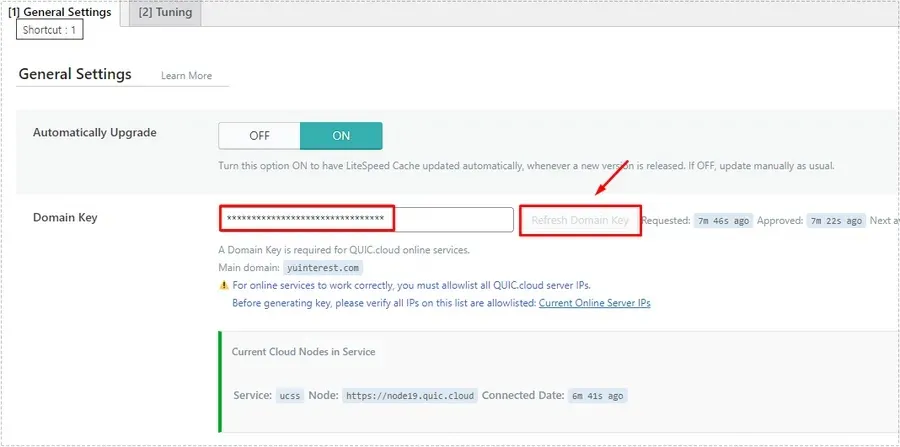The width and height of the screenshot is (900, 447).
Task: Open the Current Online Server IPs link
Action: click(x=594, y=303)
